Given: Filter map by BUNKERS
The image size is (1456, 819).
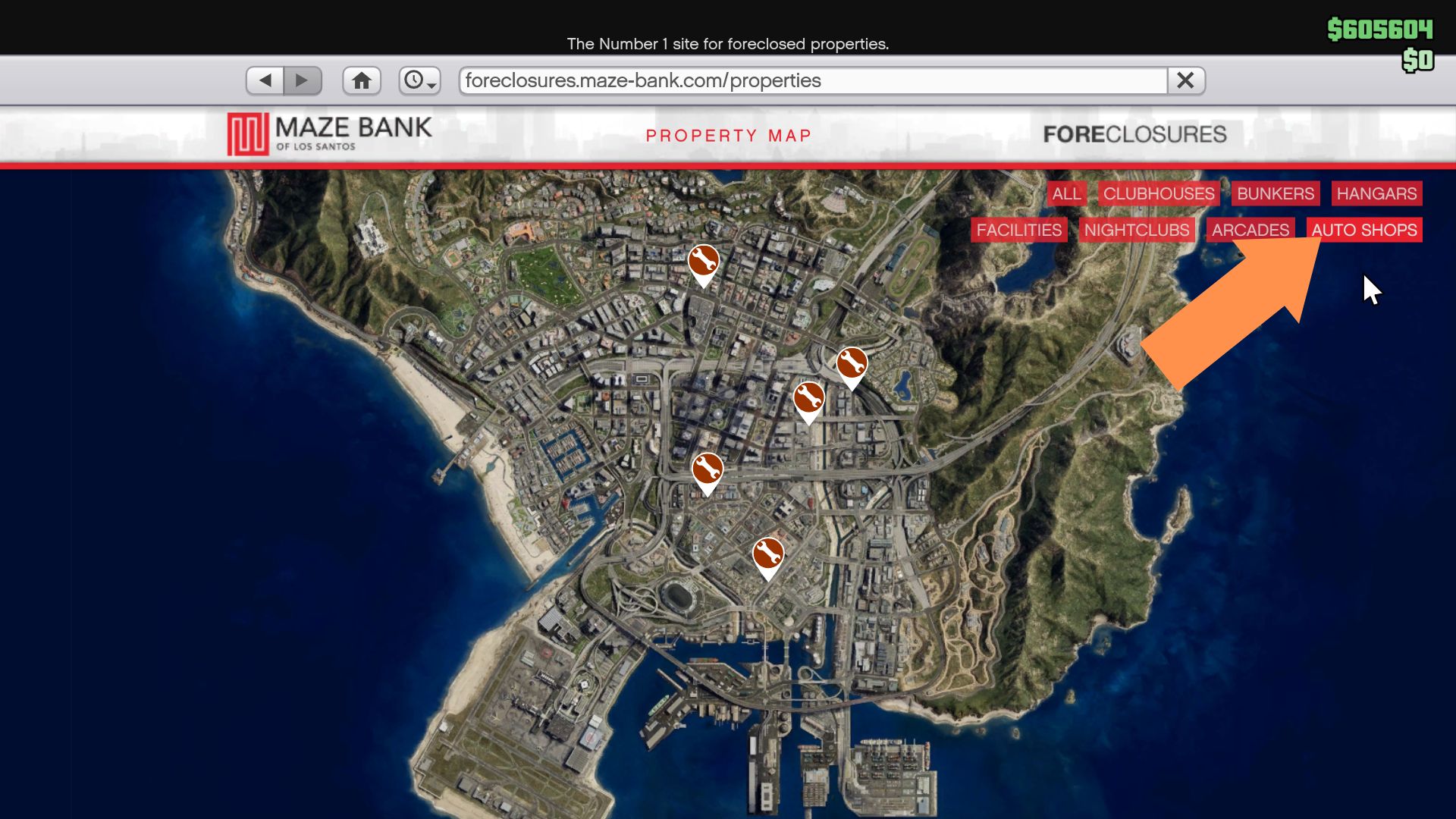Looking at the screenshot, I should pyautogui.click(x=1276, y=193).
